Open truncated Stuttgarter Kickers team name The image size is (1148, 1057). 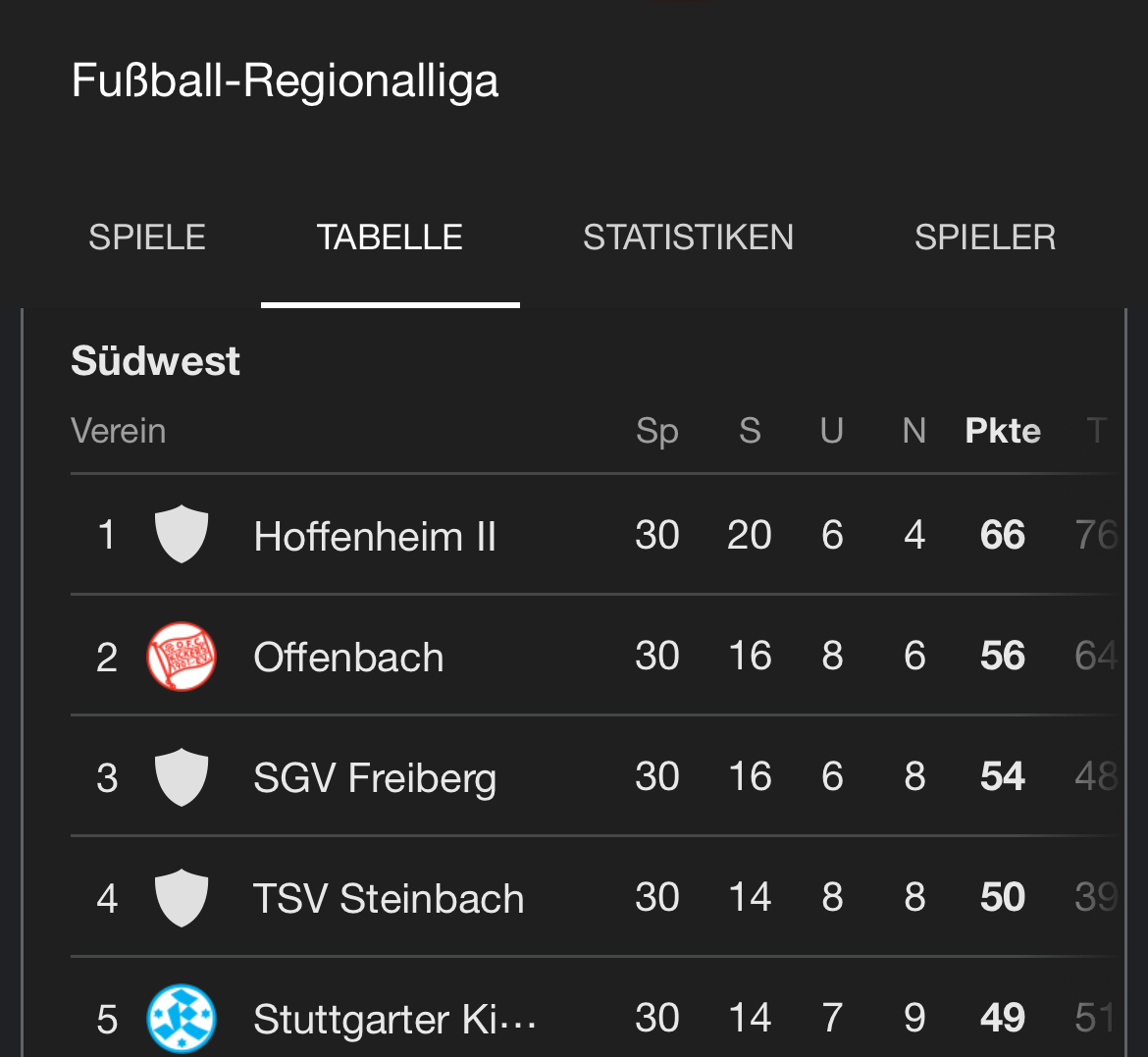click(394, 1020)
